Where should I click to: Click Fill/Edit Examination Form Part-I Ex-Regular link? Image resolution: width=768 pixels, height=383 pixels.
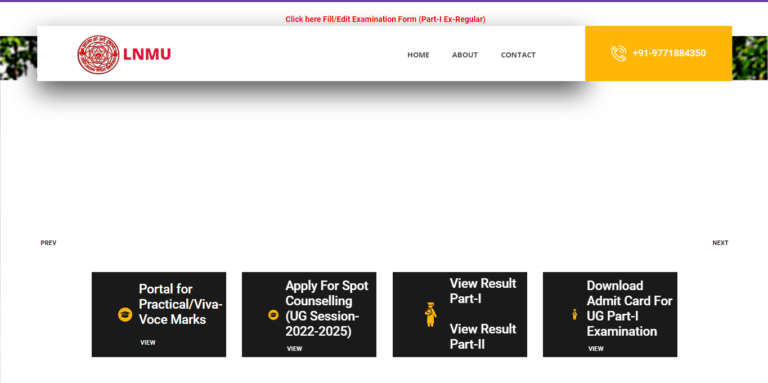point(385,19)
